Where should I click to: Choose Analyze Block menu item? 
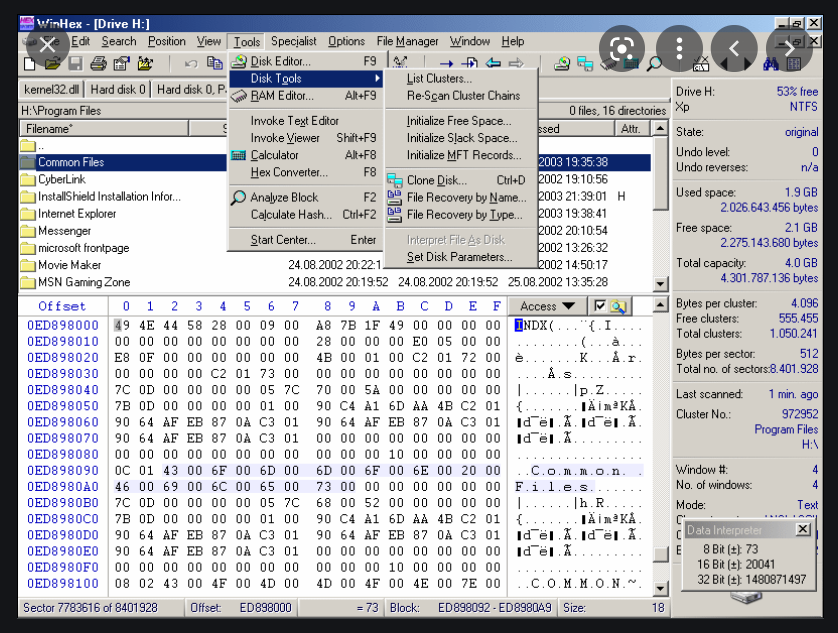pyautogui.click(x=306, y=197)
